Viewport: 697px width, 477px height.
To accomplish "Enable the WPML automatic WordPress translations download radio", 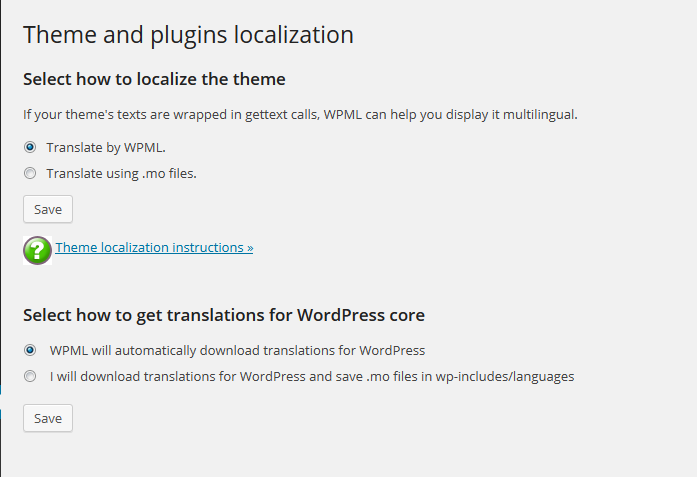I will pos(30,350).
